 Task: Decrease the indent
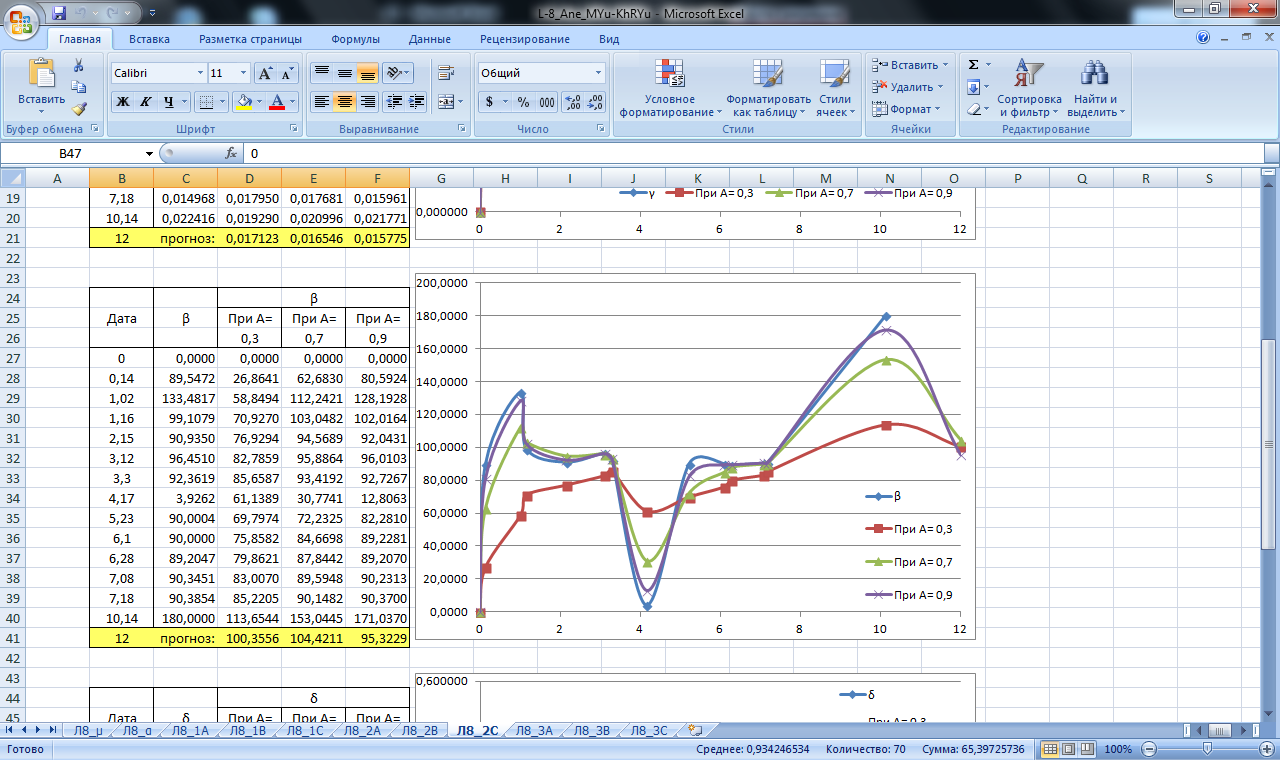tap(393, 101)
